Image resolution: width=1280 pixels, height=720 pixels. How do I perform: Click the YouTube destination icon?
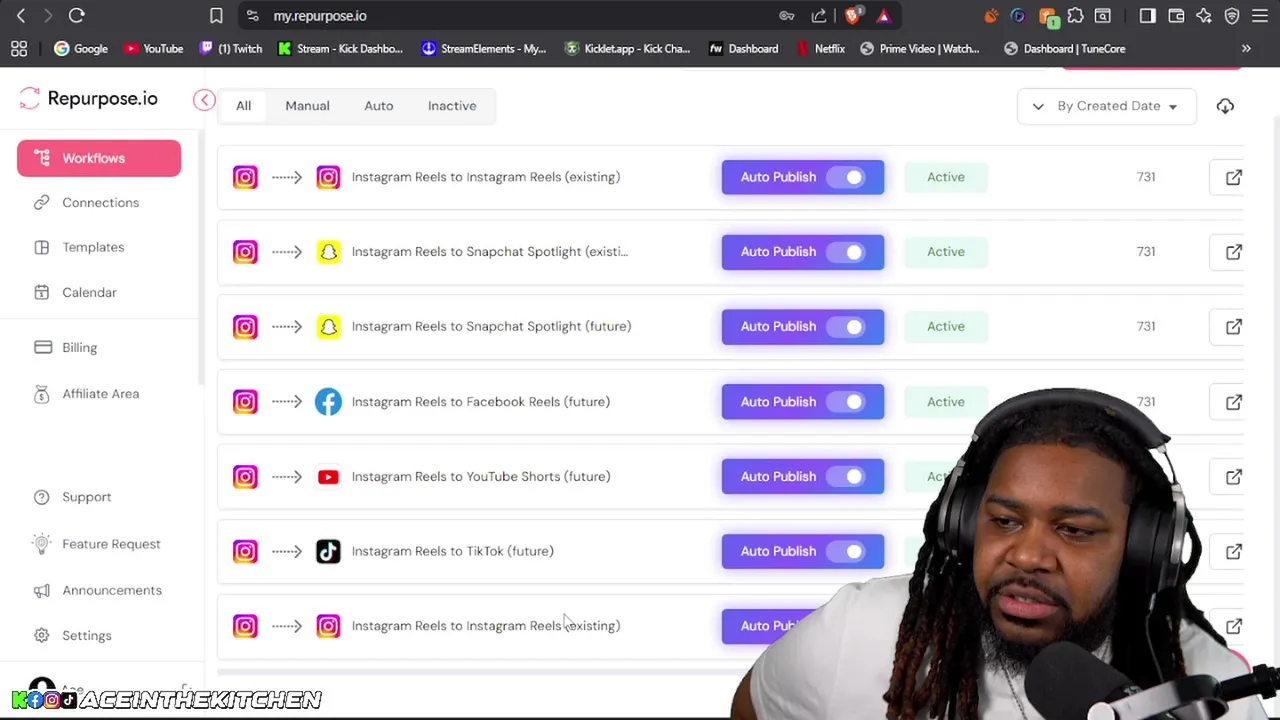click(x=328, y=477)
